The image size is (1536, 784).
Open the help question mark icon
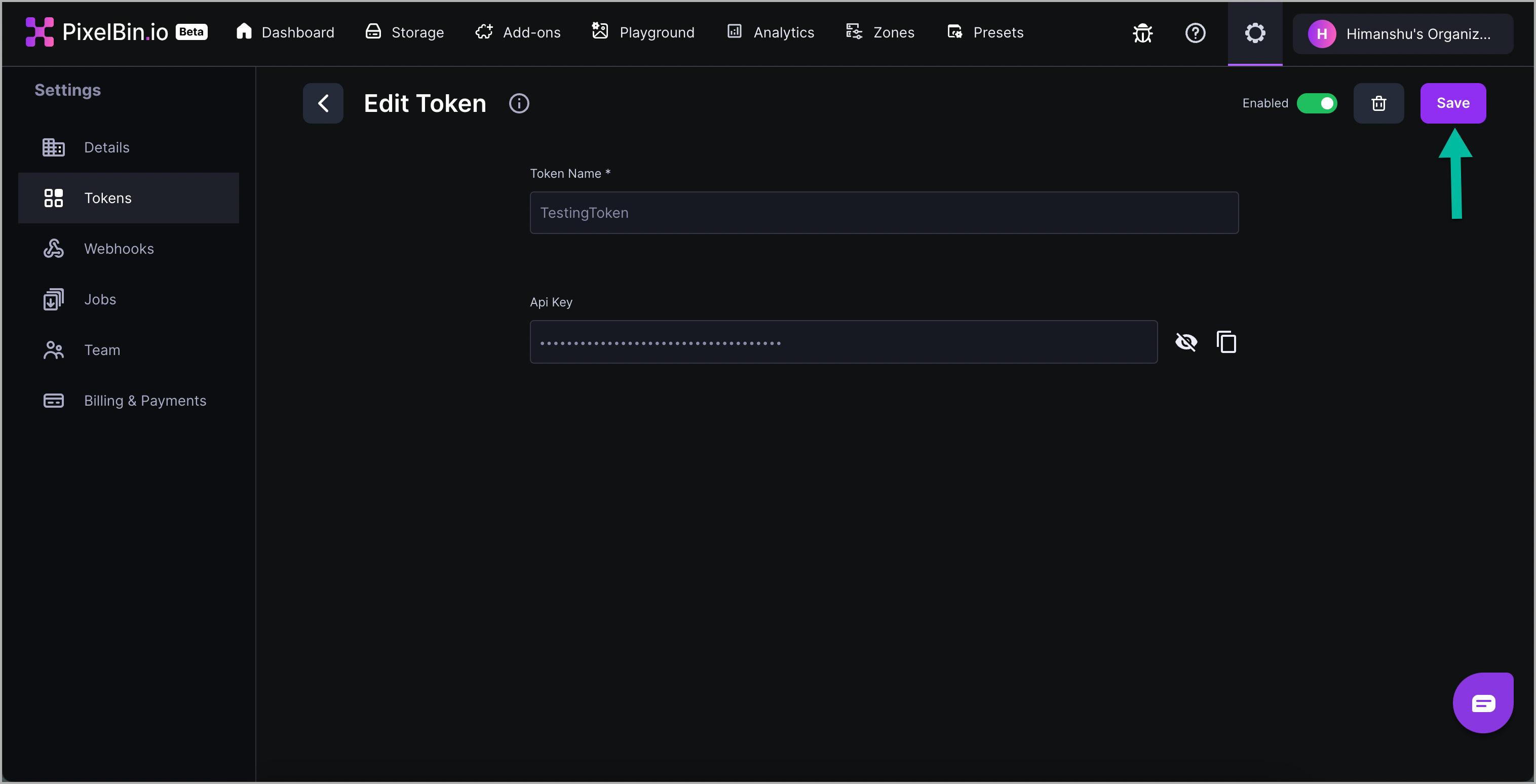[1195, 33]
